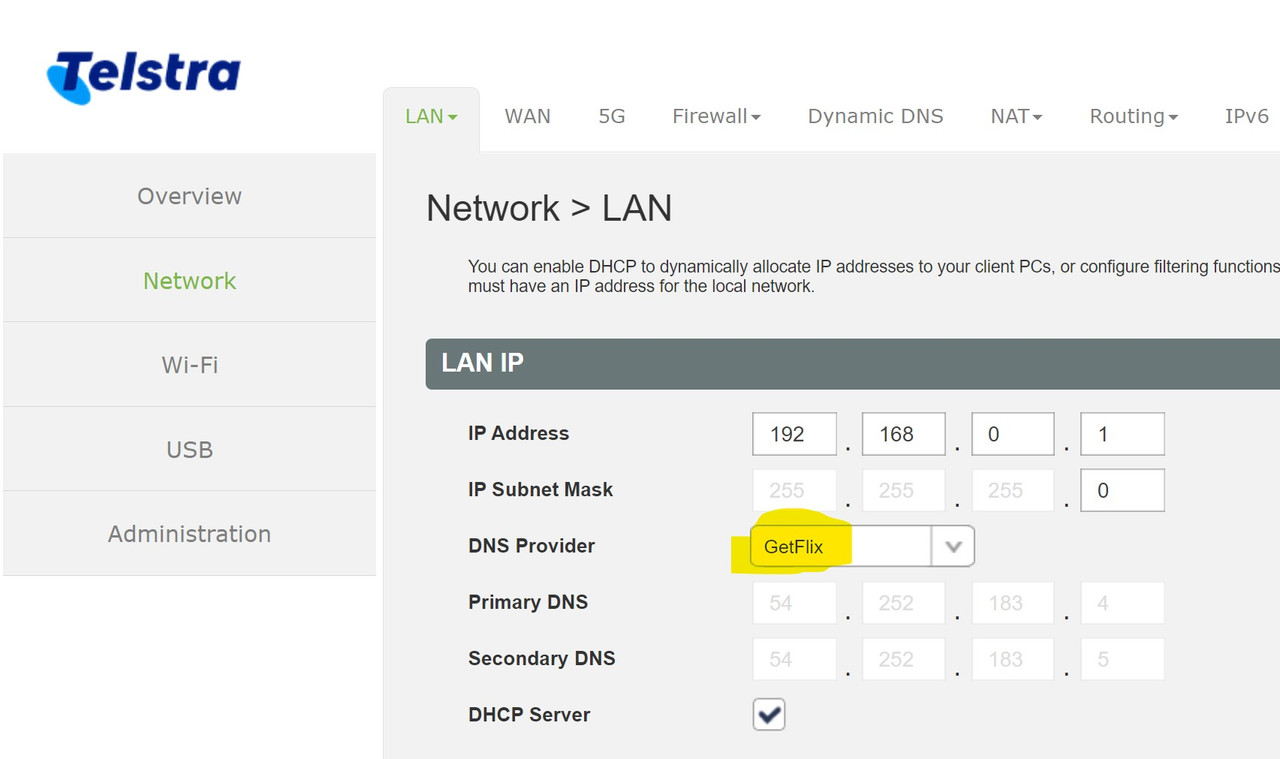Open Wi-Fi settings in the sidebar
Viewport: 1280px width, 759px height.
(190, 365)
